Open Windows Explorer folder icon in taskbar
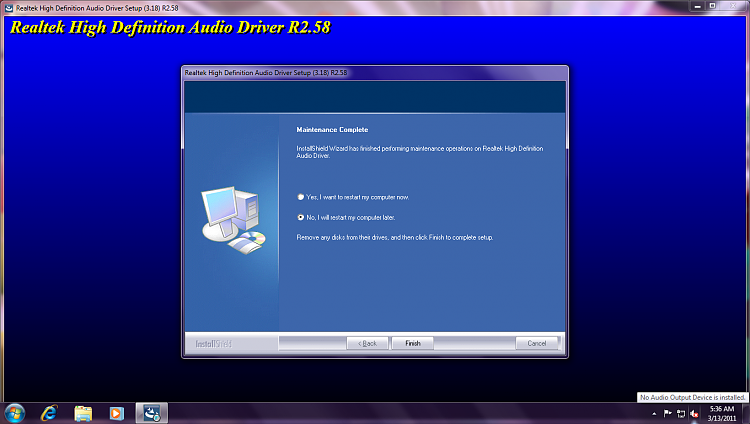The height and width of the screenshot is (424, 750). pos(83,413)
